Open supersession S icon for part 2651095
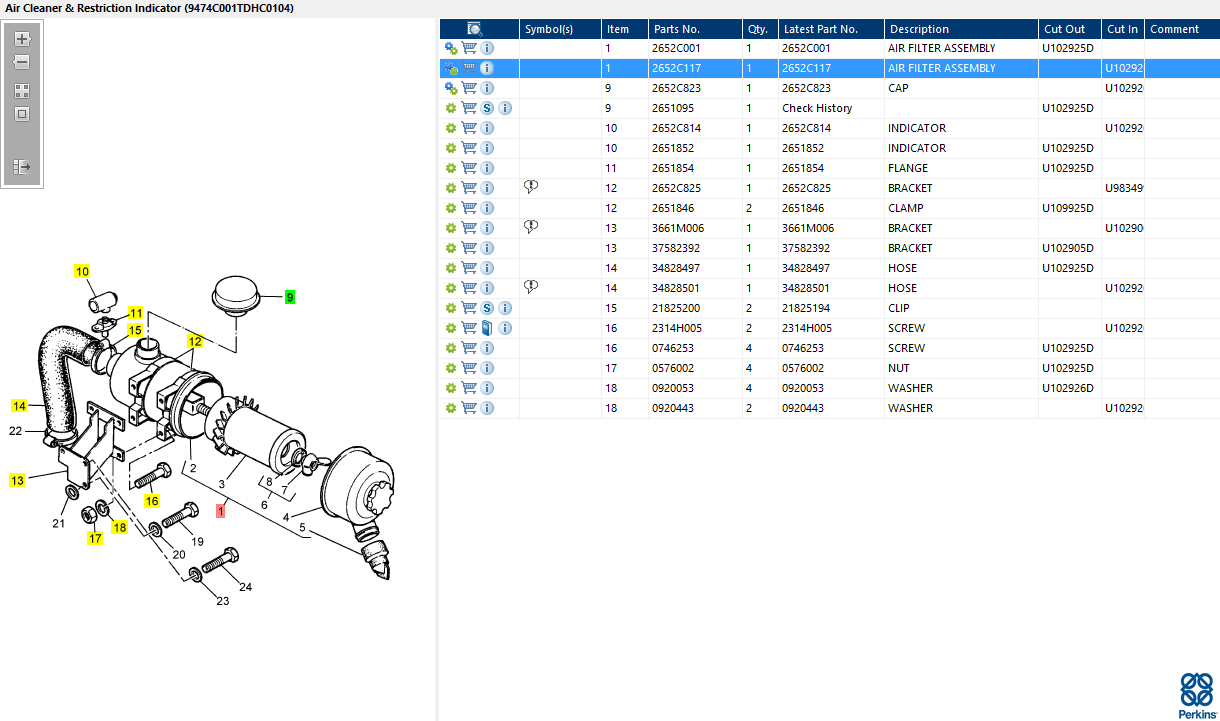1220x721 pixels. point(487,108)
